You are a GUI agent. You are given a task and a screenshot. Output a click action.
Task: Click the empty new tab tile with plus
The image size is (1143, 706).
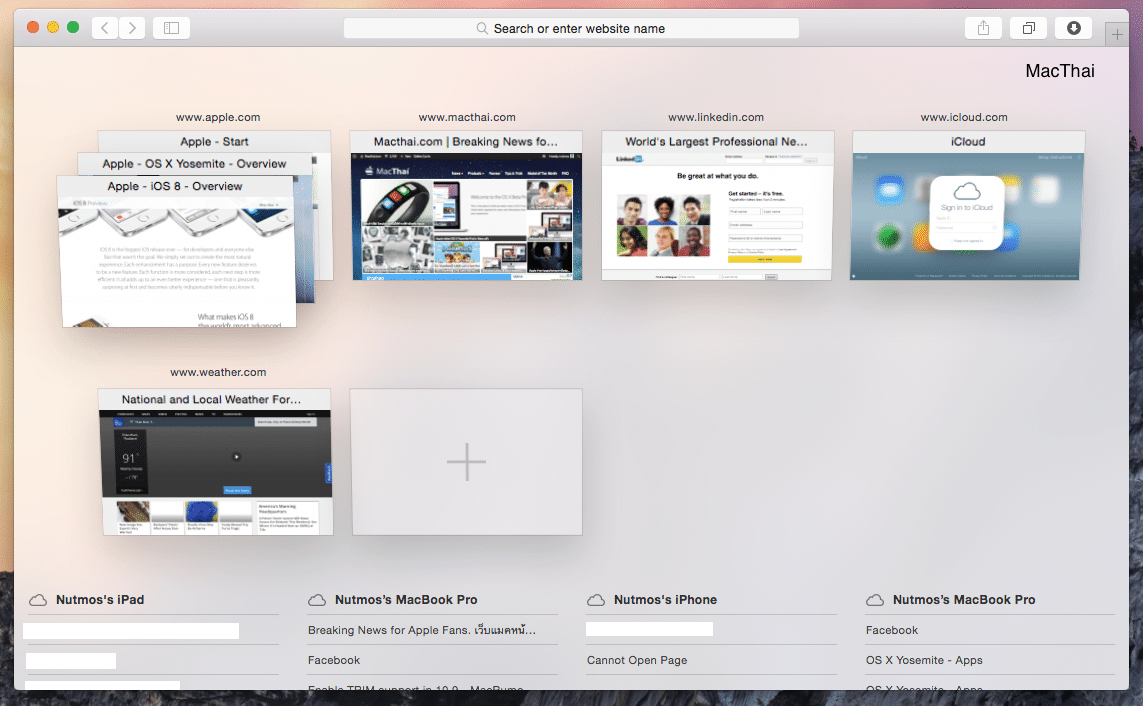(x=467, y=462)
